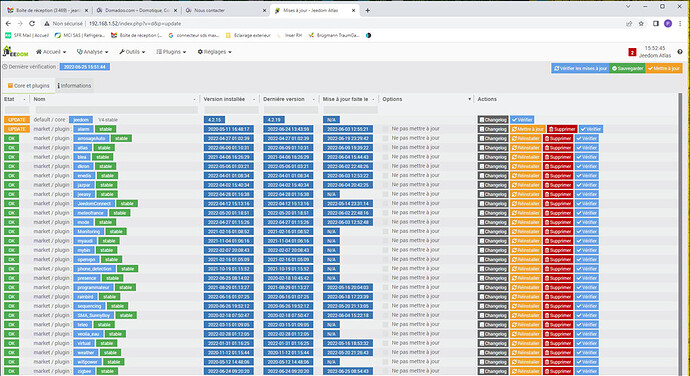This screenshot has height=376, width=690.
Task: Switch to the Informations tab
Action: point(74,86)
